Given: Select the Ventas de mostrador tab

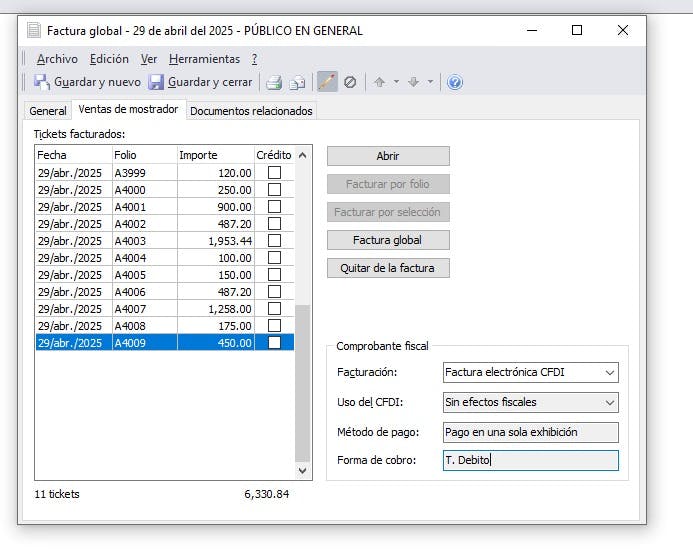Looking at the screenshot, I should pos(128,109).
